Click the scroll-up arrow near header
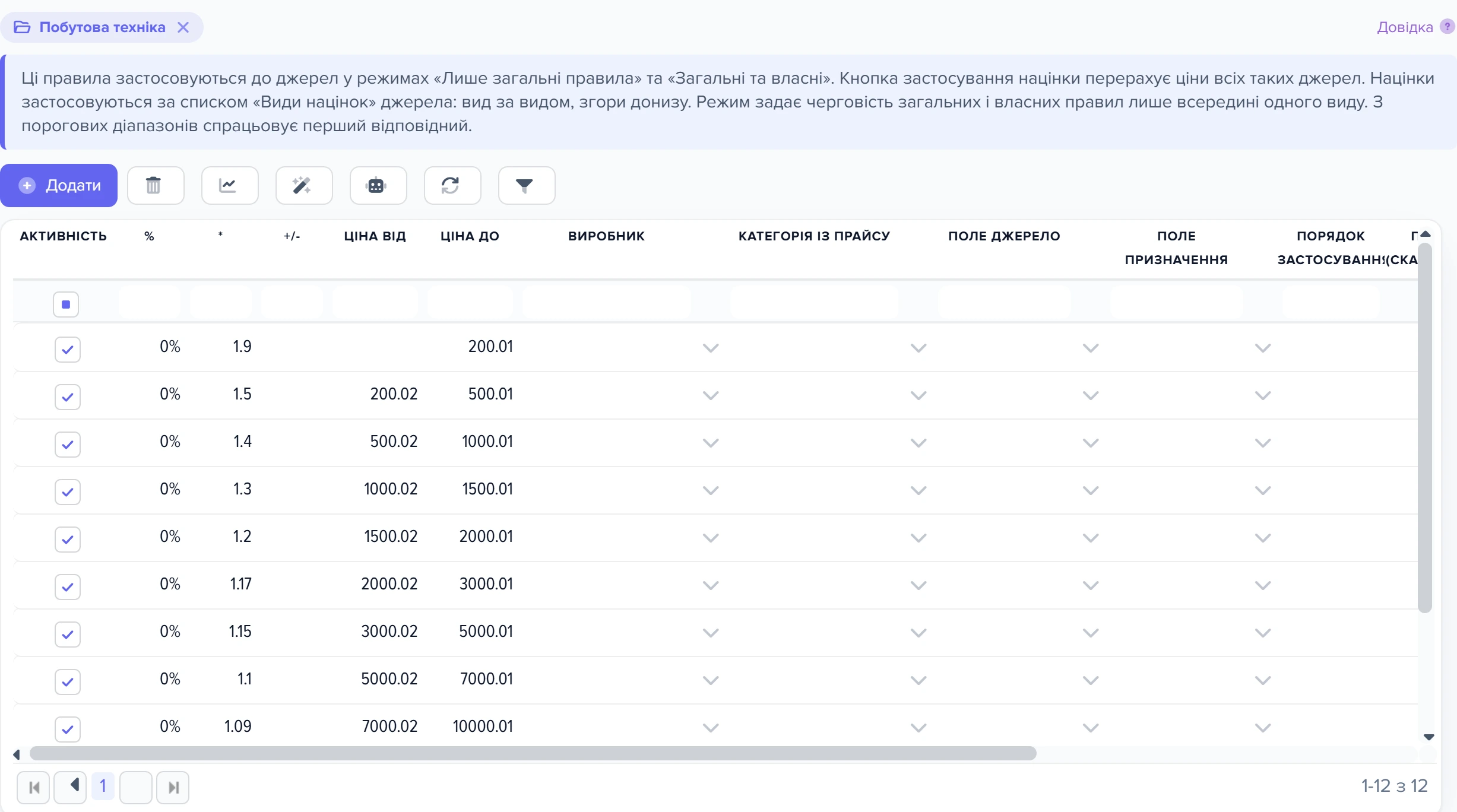The width and height of the screenshot is (1457, 812). point(1426,234)
